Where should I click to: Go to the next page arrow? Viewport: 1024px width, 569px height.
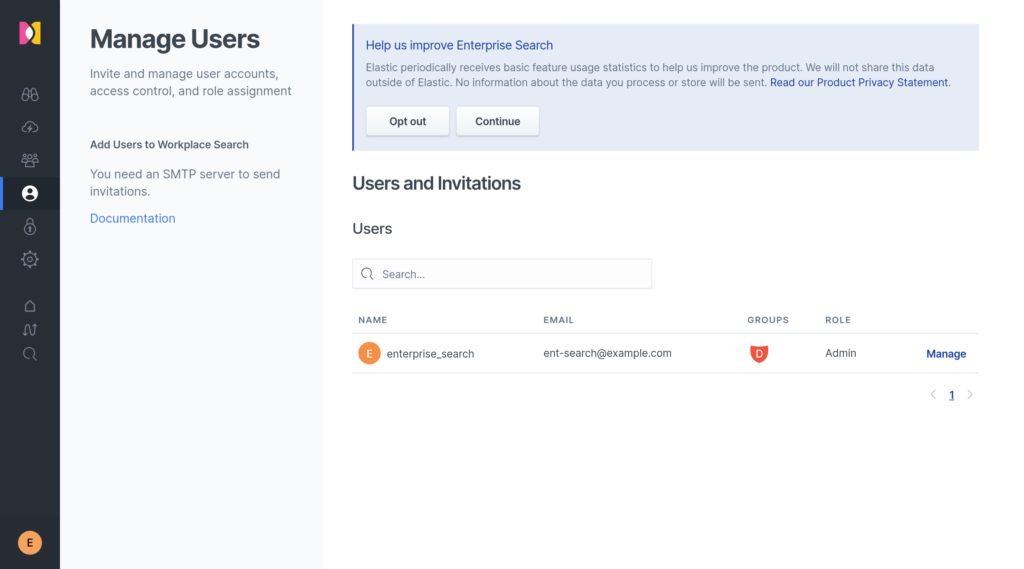[970, 395]
